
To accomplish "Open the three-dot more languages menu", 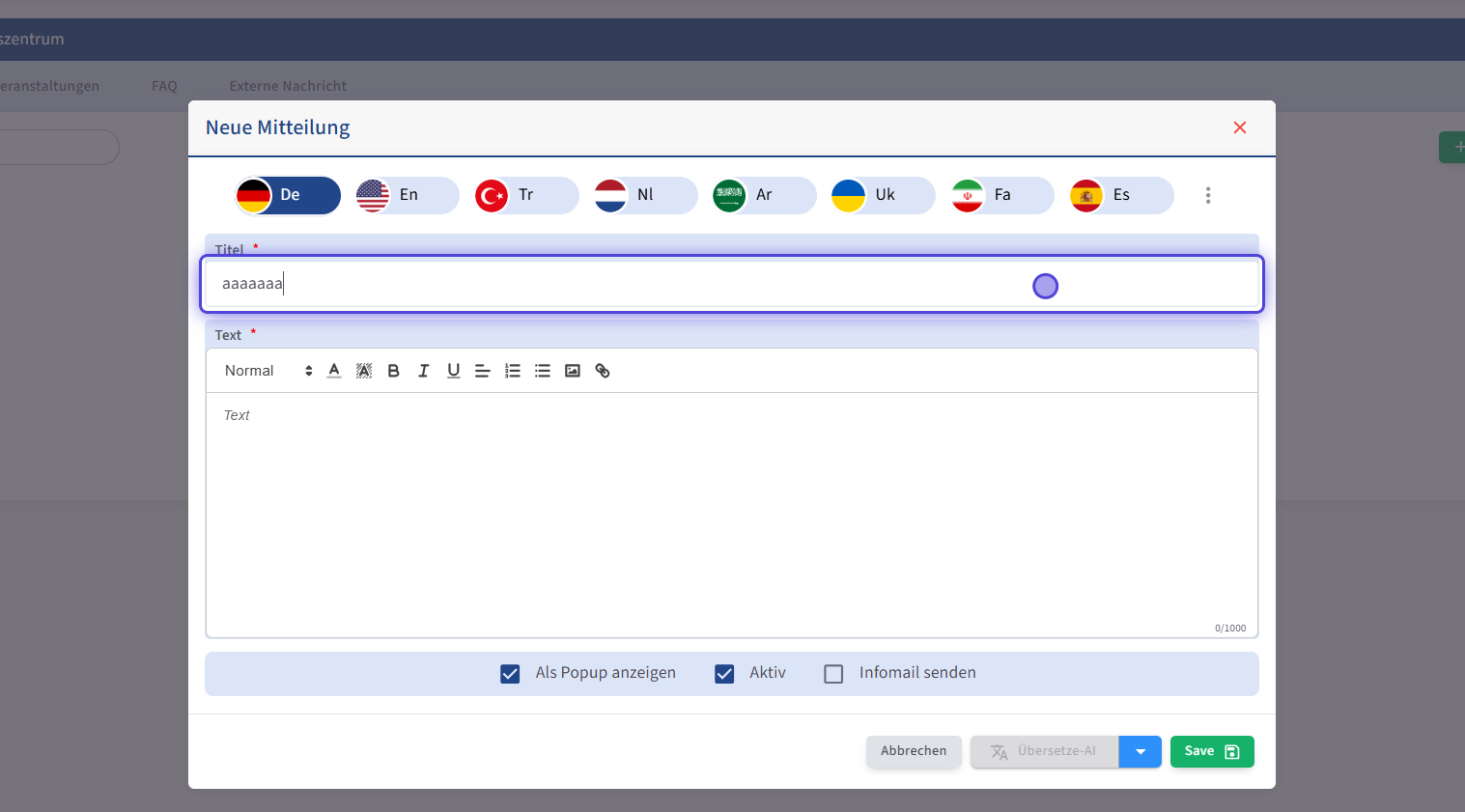I will point(1207,195).
